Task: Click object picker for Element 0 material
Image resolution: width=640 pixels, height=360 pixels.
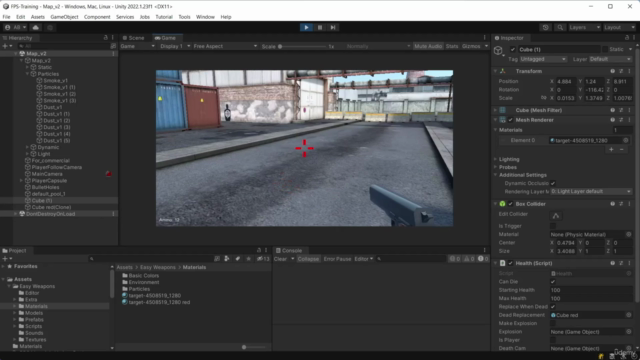Action: coord(625,140)
